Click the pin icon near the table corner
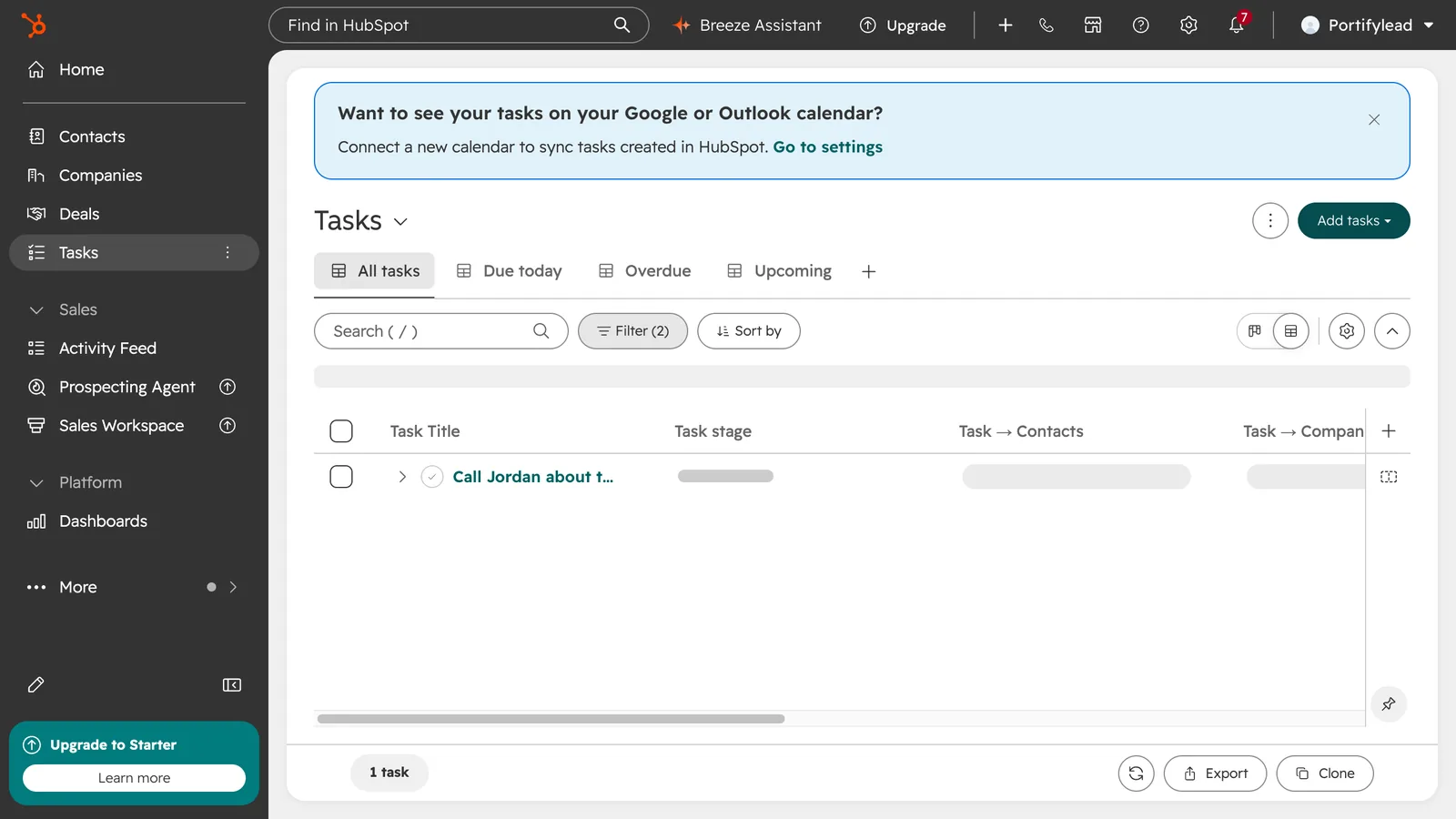 [1389, 703]
